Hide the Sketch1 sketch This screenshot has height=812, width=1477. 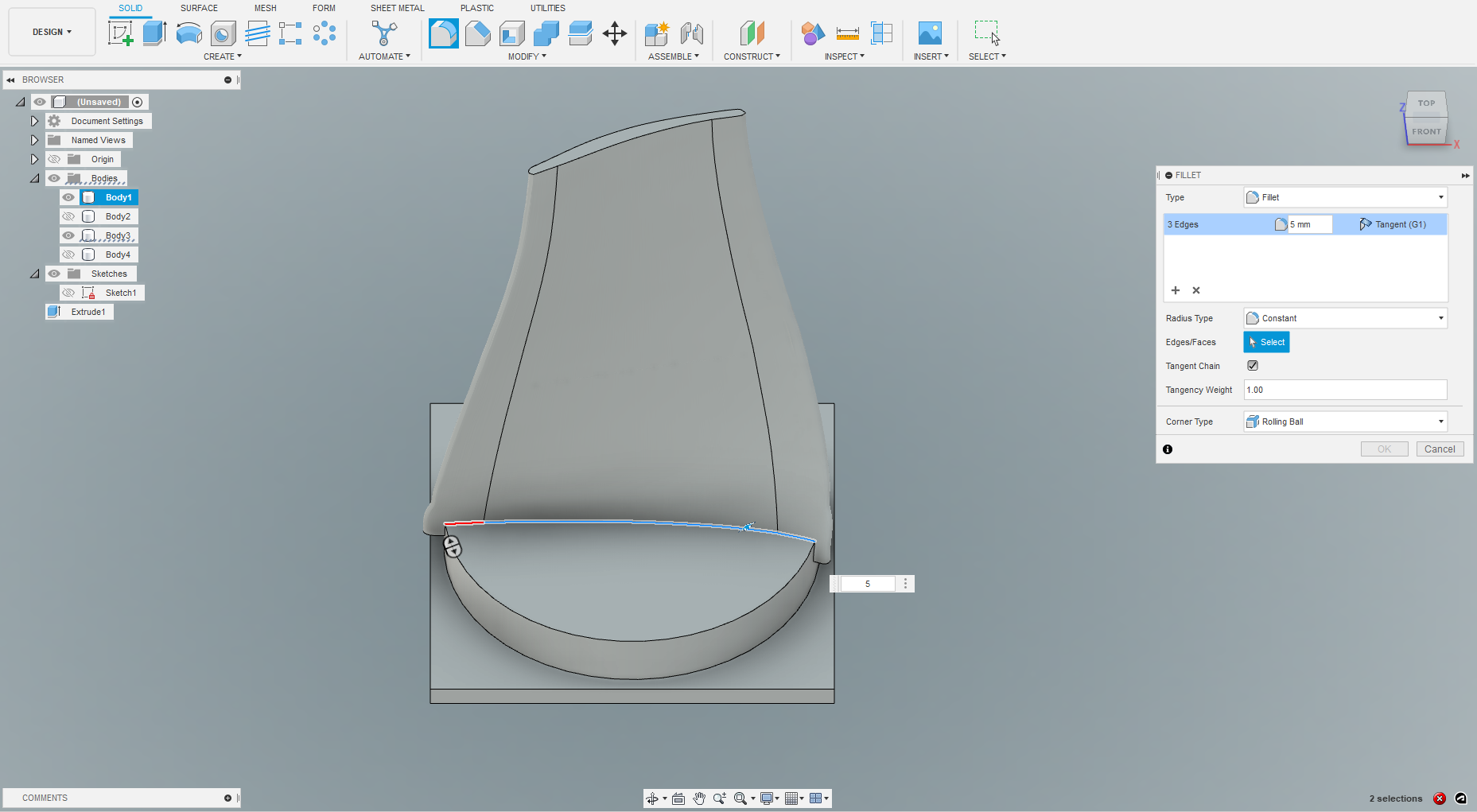point(68,292)
